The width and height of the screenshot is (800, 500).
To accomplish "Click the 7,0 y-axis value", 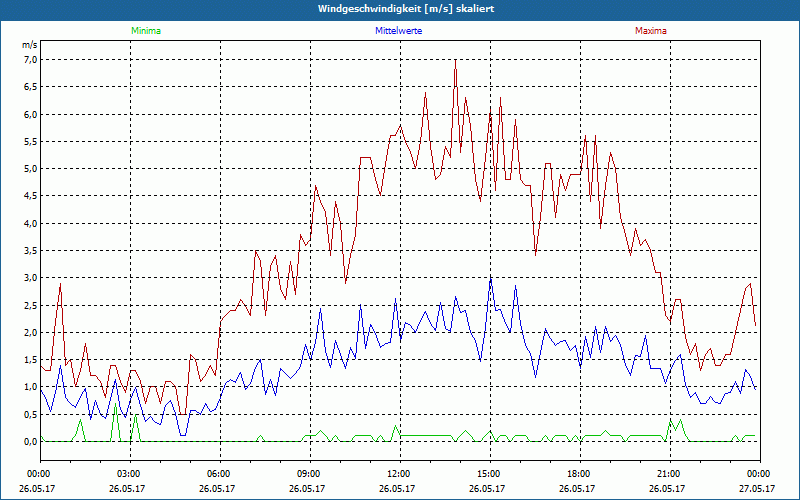I will 31,60.
